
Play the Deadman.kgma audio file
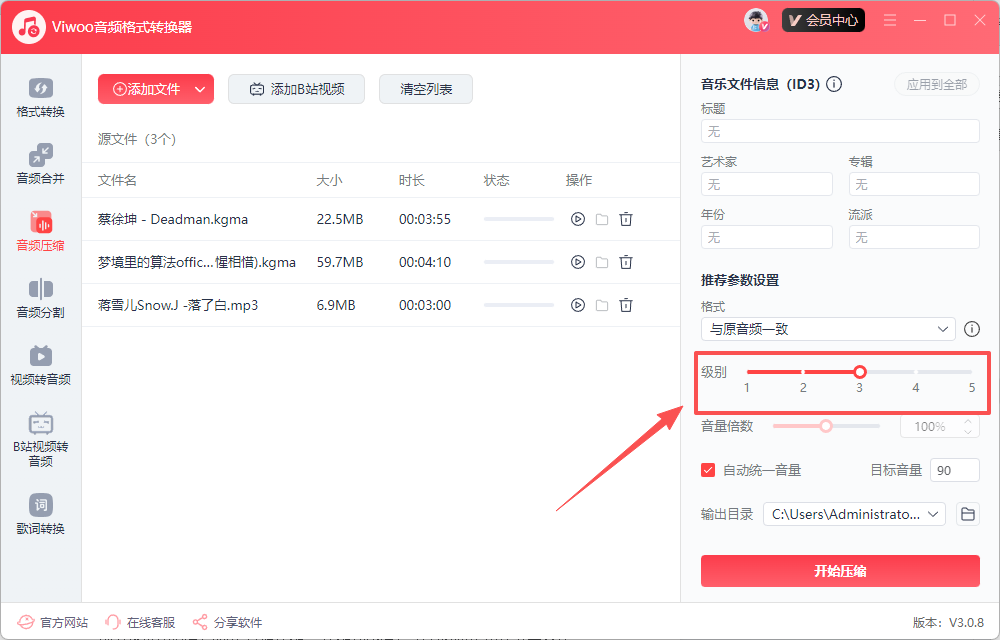[577, 219]
